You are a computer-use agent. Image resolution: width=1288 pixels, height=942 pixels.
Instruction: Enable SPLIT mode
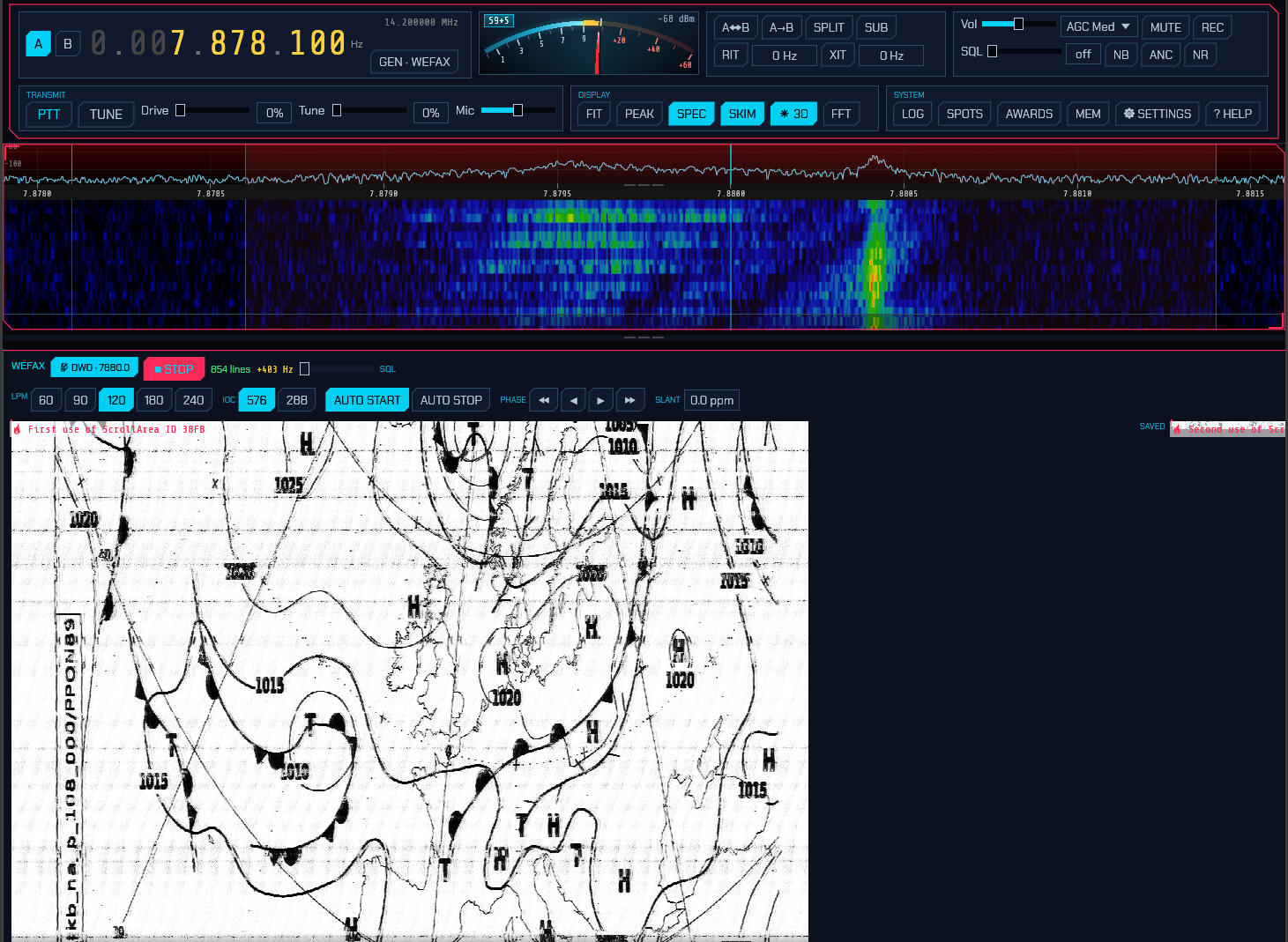click(828, 27)
